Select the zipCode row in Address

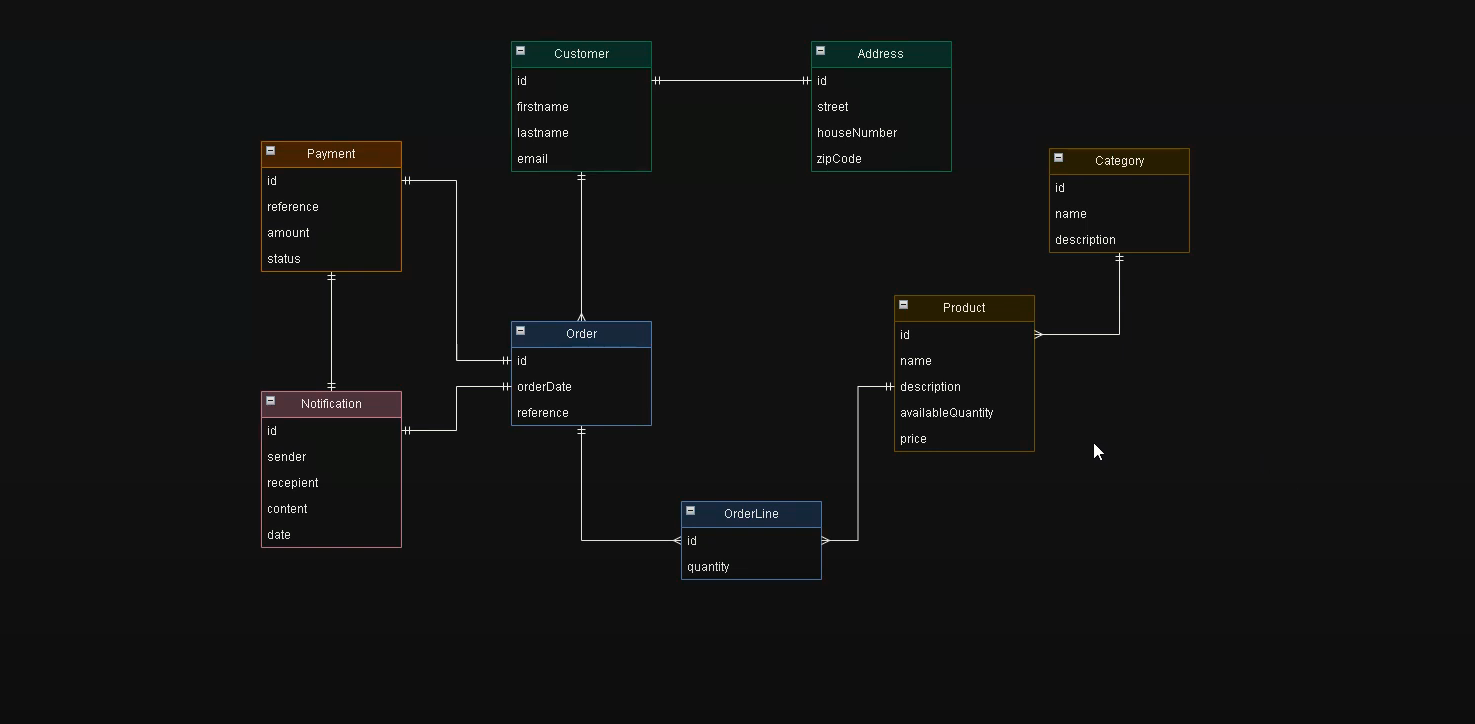click(839, 159)
